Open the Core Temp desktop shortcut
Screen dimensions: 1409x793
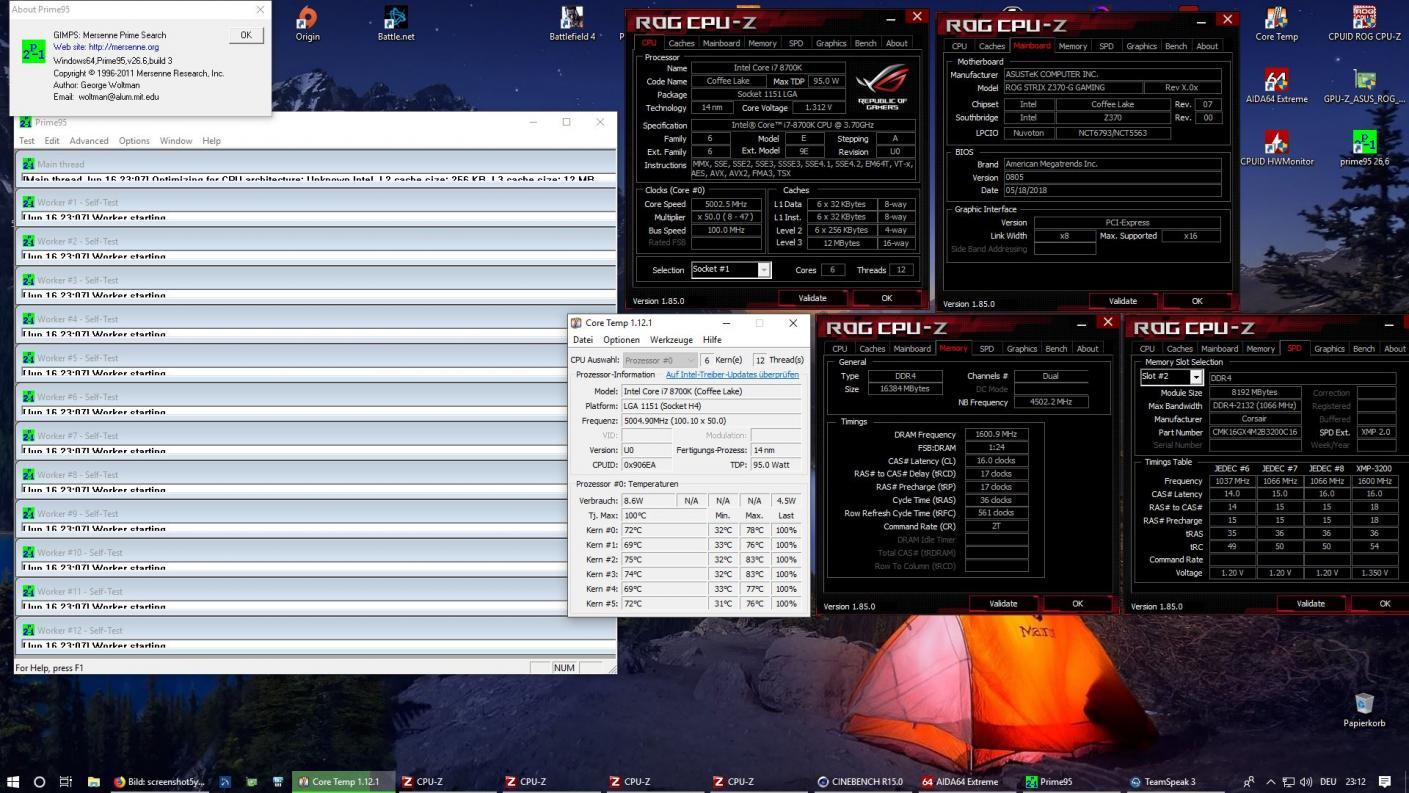click(1276, 24)
